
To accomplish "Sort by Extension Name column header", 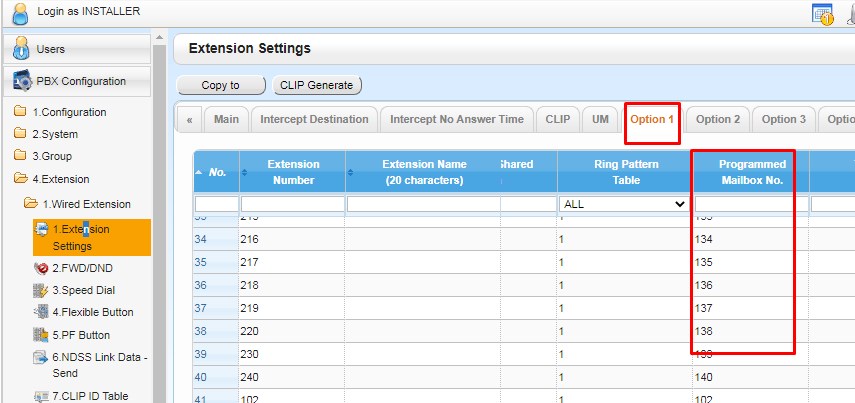I will [x=424, y=172].
